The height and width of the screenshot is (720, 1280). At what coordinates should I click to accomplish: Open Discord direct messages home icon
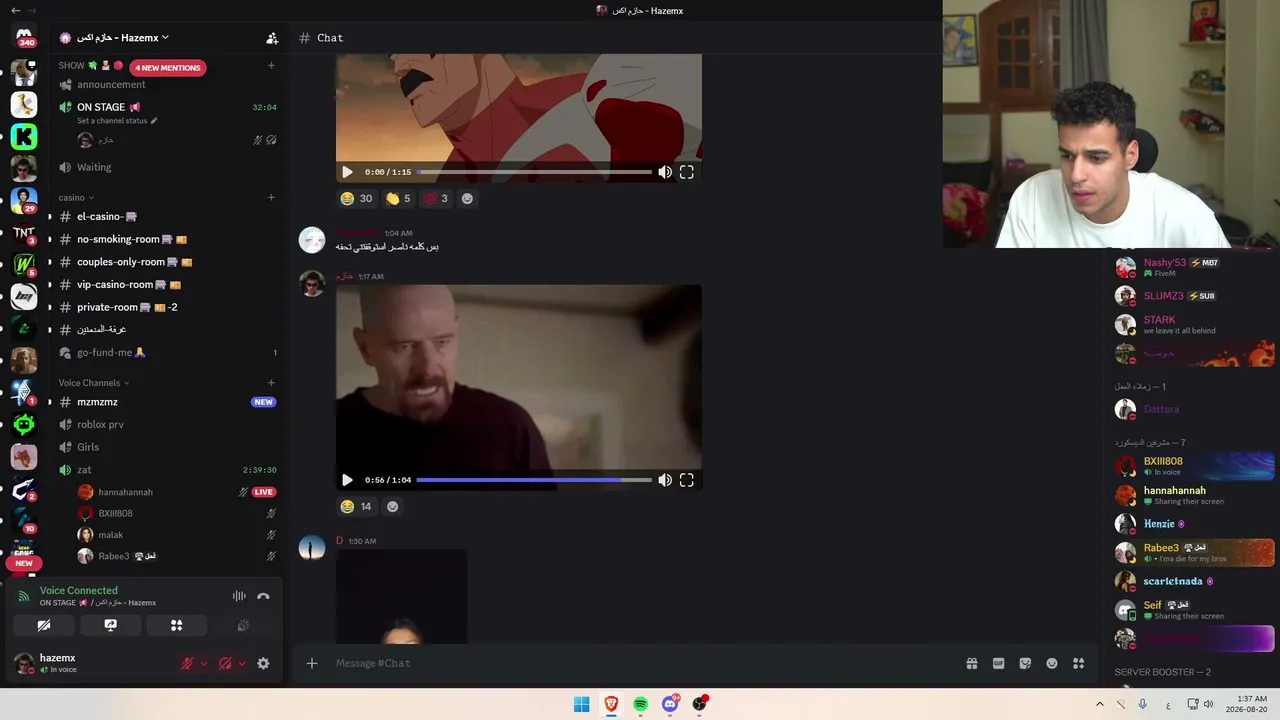tap(24, 37)
